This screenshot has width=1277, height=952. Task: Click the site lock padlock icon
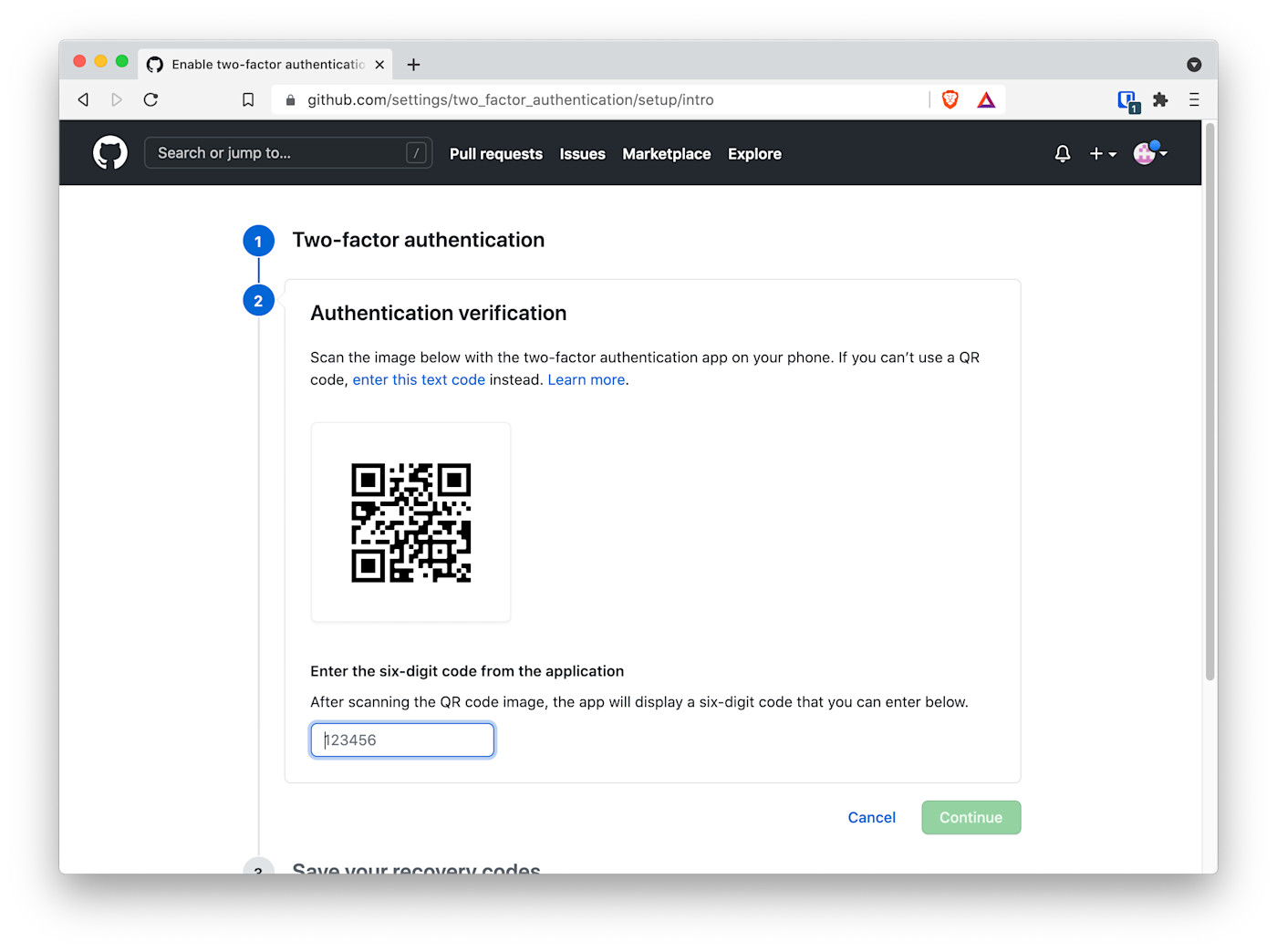pyautogui.click(x=290, y=99)
